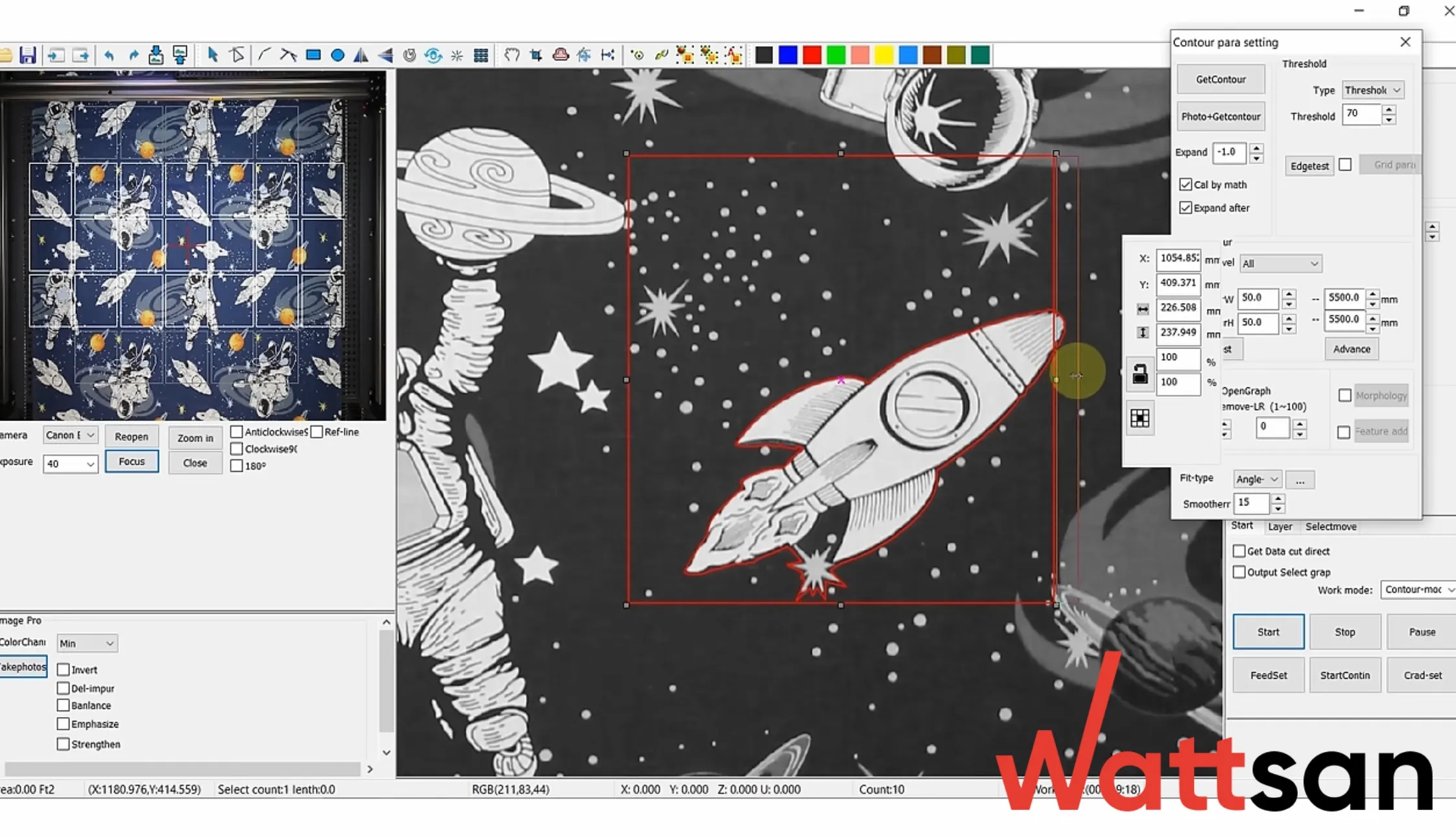Viewport: 1456px width, 837px height.
Task: Enable the Anticlockwise rotation checkbox
Action: [237, 432]
